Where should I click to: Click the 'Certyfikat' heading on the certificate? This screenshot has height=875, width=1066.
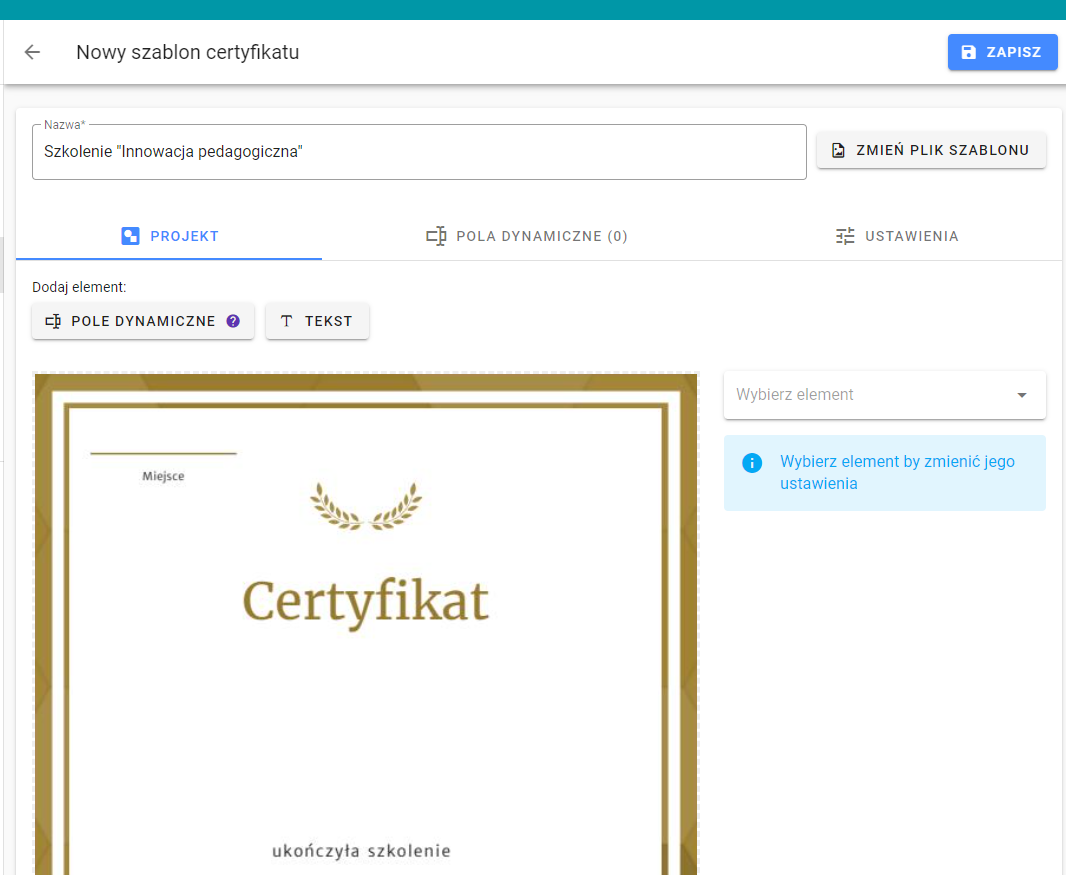366,602
